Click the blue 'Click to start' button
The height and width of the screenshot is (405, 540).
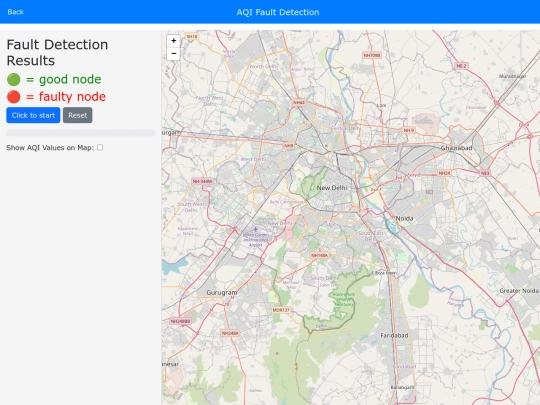pos(33,115)
